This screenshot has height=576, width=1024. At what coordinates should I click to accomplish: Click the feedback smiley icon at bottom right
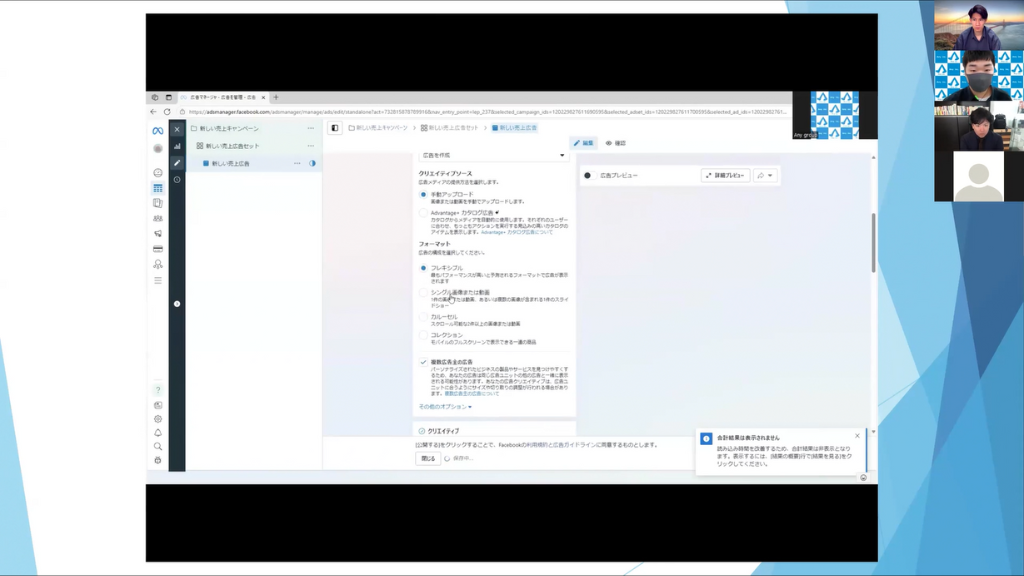(863, 477)
